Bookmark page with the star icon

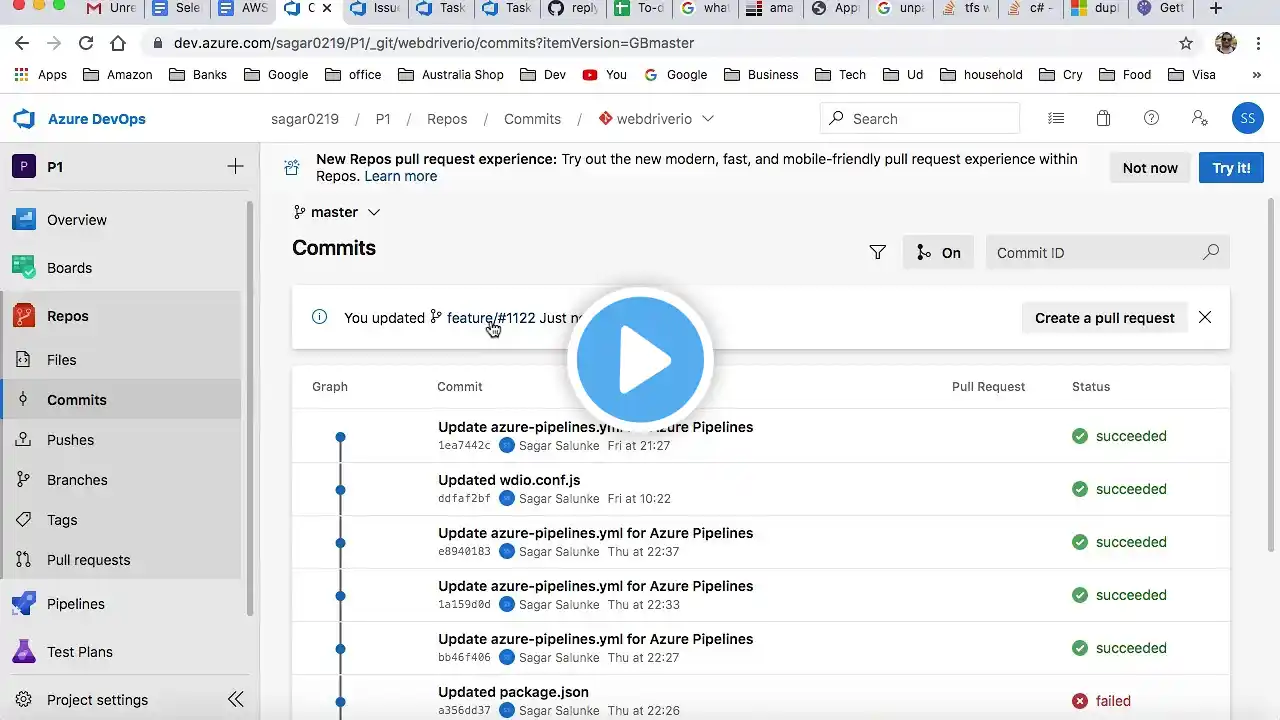pos(1186,43)
